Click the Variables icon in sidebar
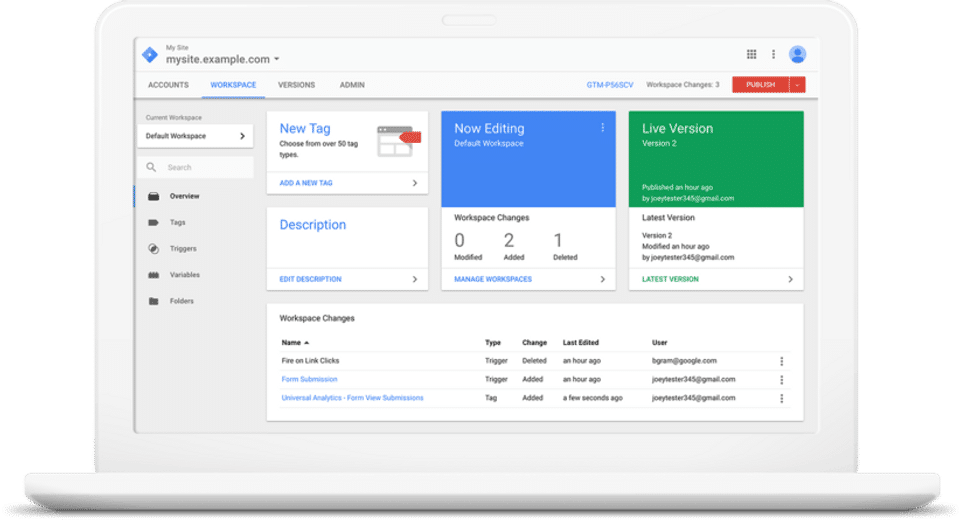960x520 pixels. point(154,275)
